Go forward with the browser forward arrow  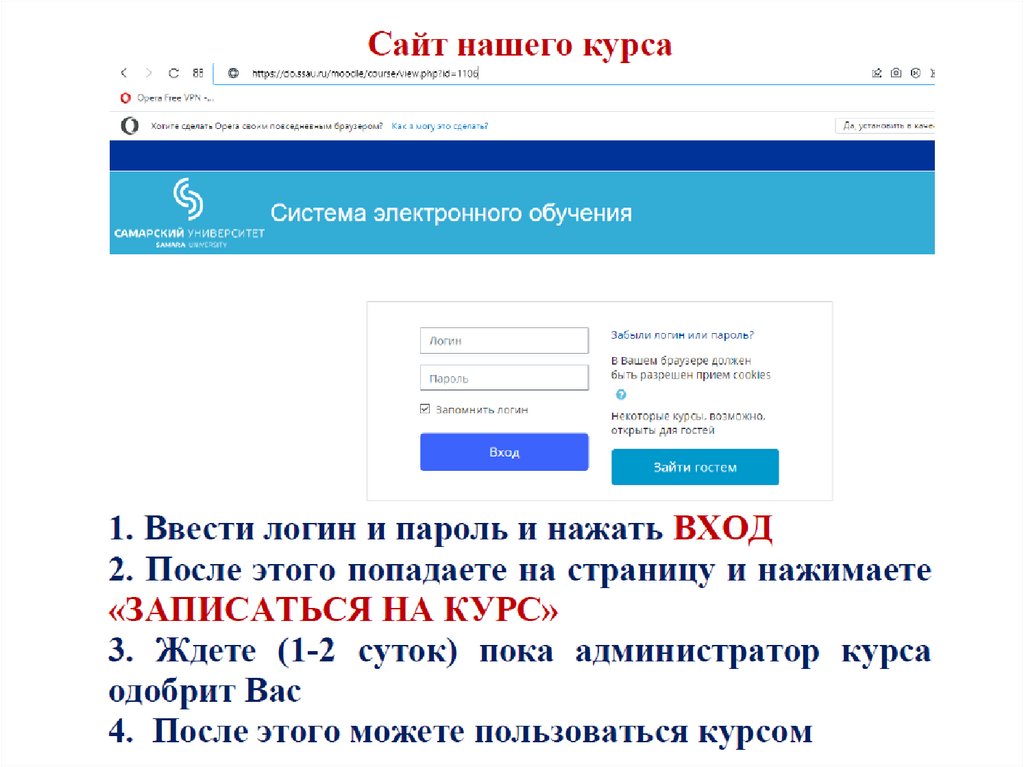(x=149, y=73)
